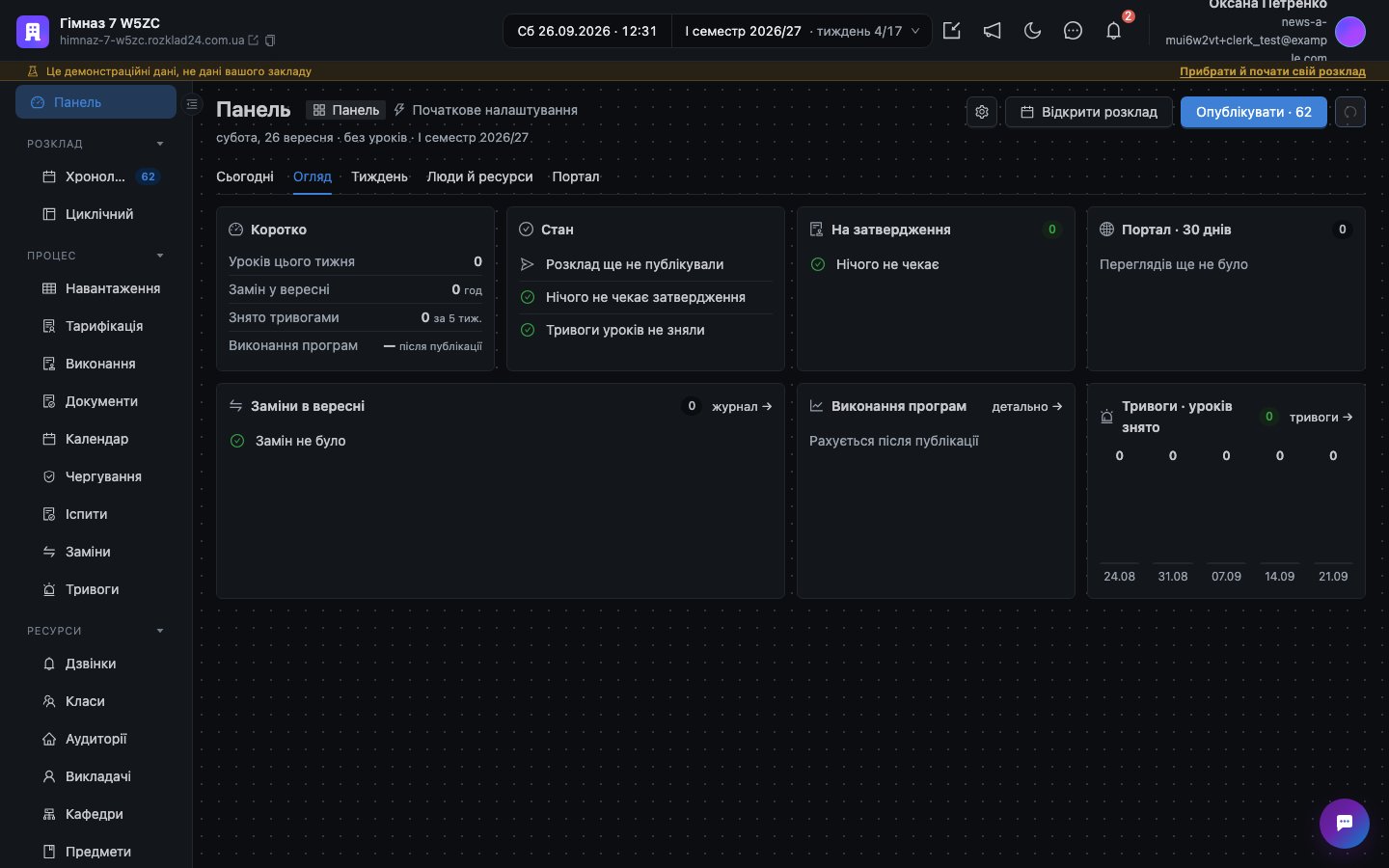The height and width of the screenshot is (868, 1389).
Task: Open Тарифікація from sidebar
Action: coord(95,326)
